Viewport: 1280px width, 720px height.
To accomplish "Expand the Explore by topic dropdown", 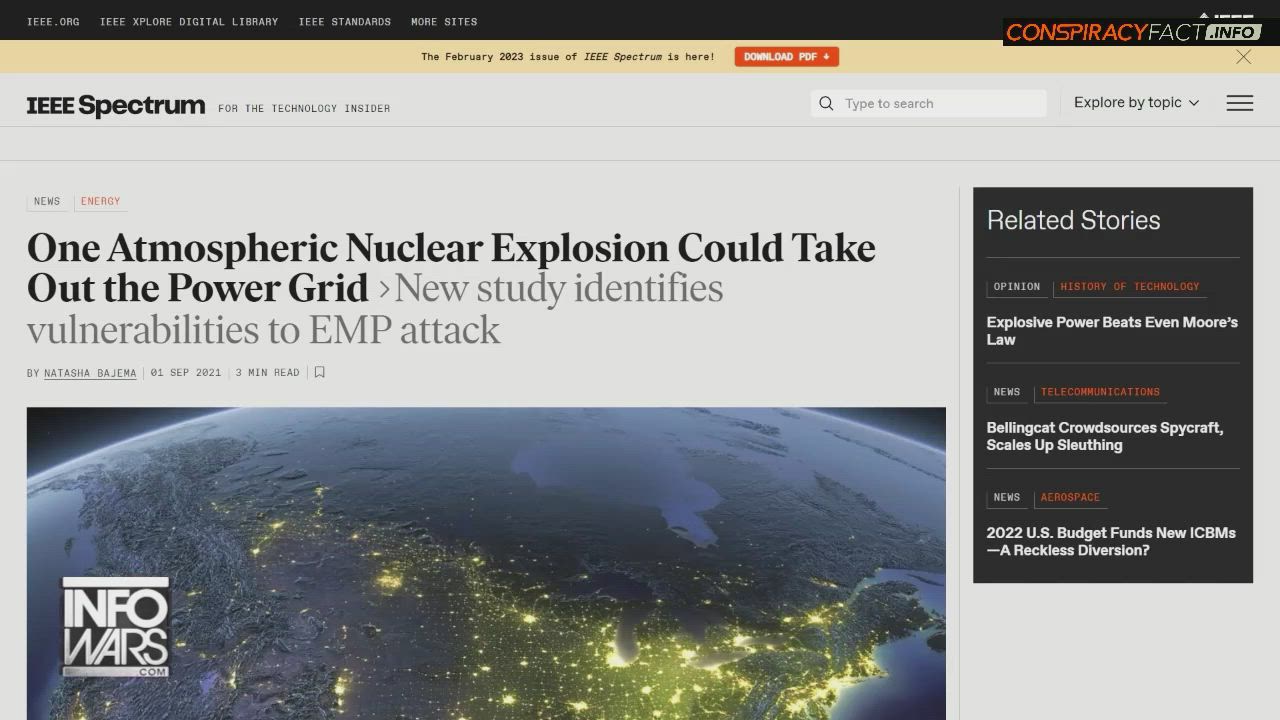I will pyautogui.click(x=1136, y=103).
